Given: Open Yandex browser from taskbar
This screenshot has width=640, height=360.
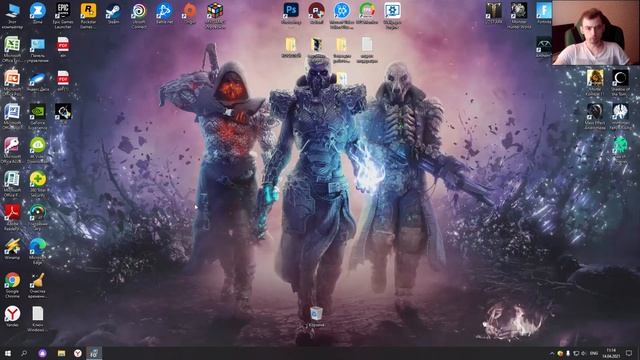Looking at the screenshot, I should point(78,353).
